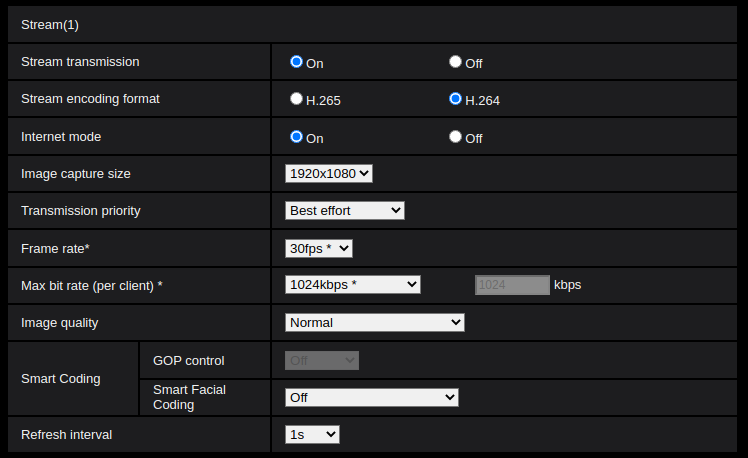Image resolution: width=748 pixels, height=458 pixels.
Task: Click the Image quality label text
Action: tap(60, 322)
